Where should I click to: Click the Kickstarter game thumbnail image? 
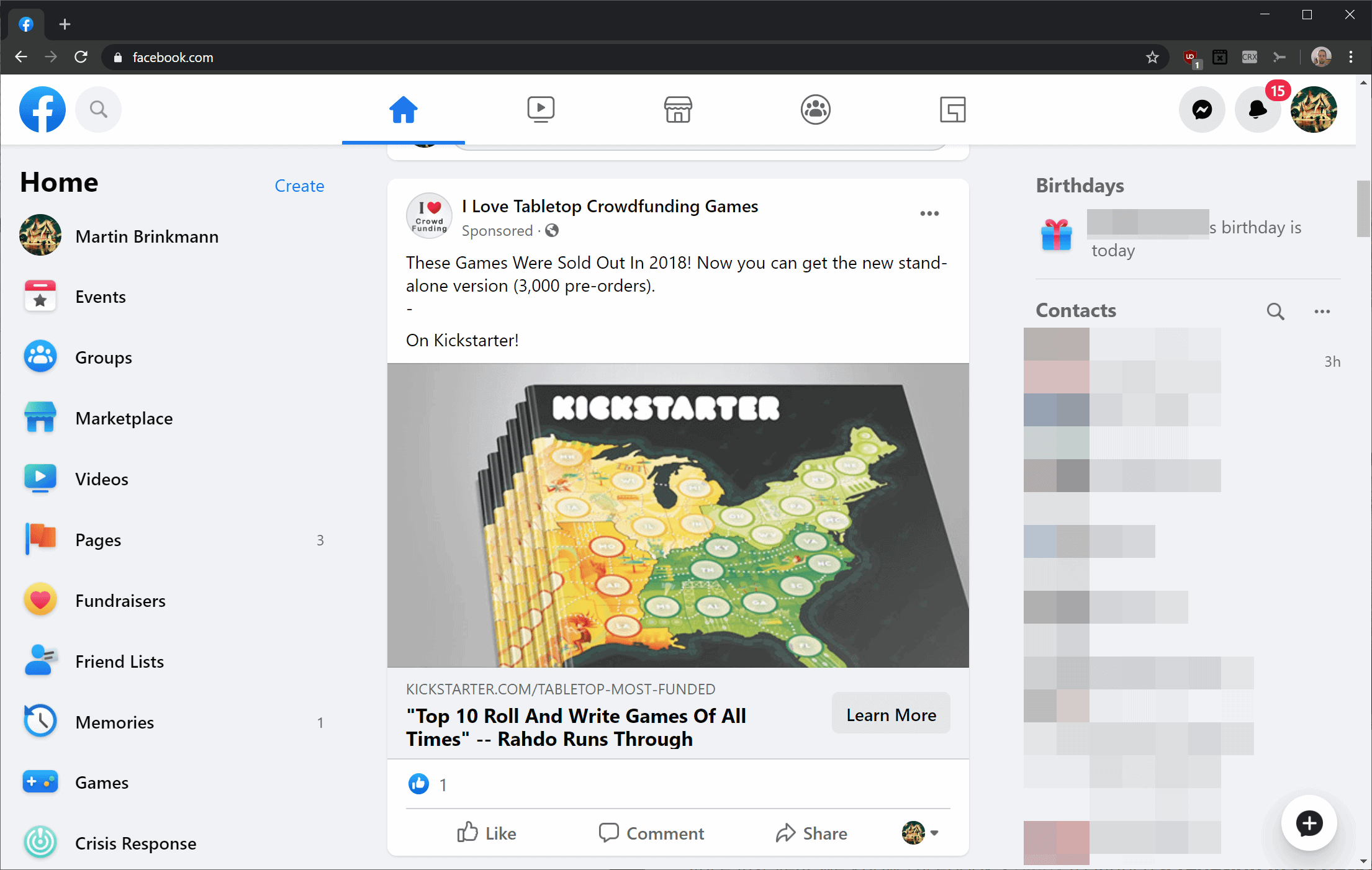click(678, 514)
